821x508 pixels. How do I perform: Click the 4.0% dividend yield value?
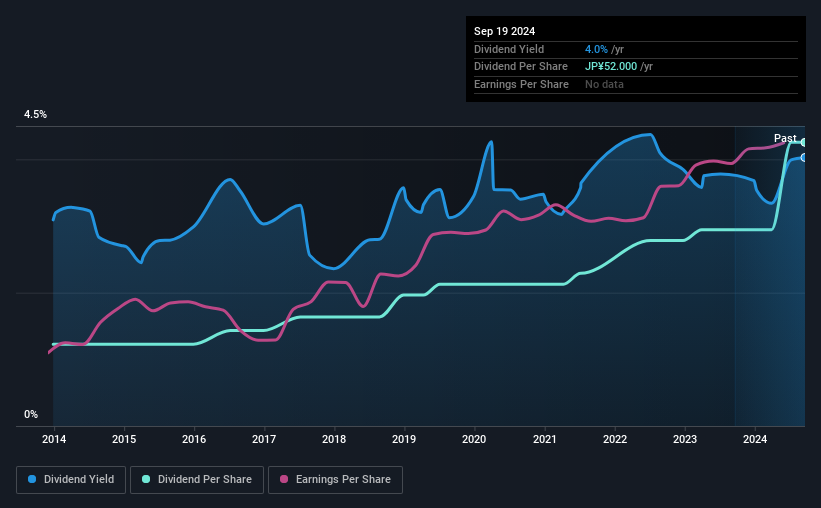[x=596, y=49]
